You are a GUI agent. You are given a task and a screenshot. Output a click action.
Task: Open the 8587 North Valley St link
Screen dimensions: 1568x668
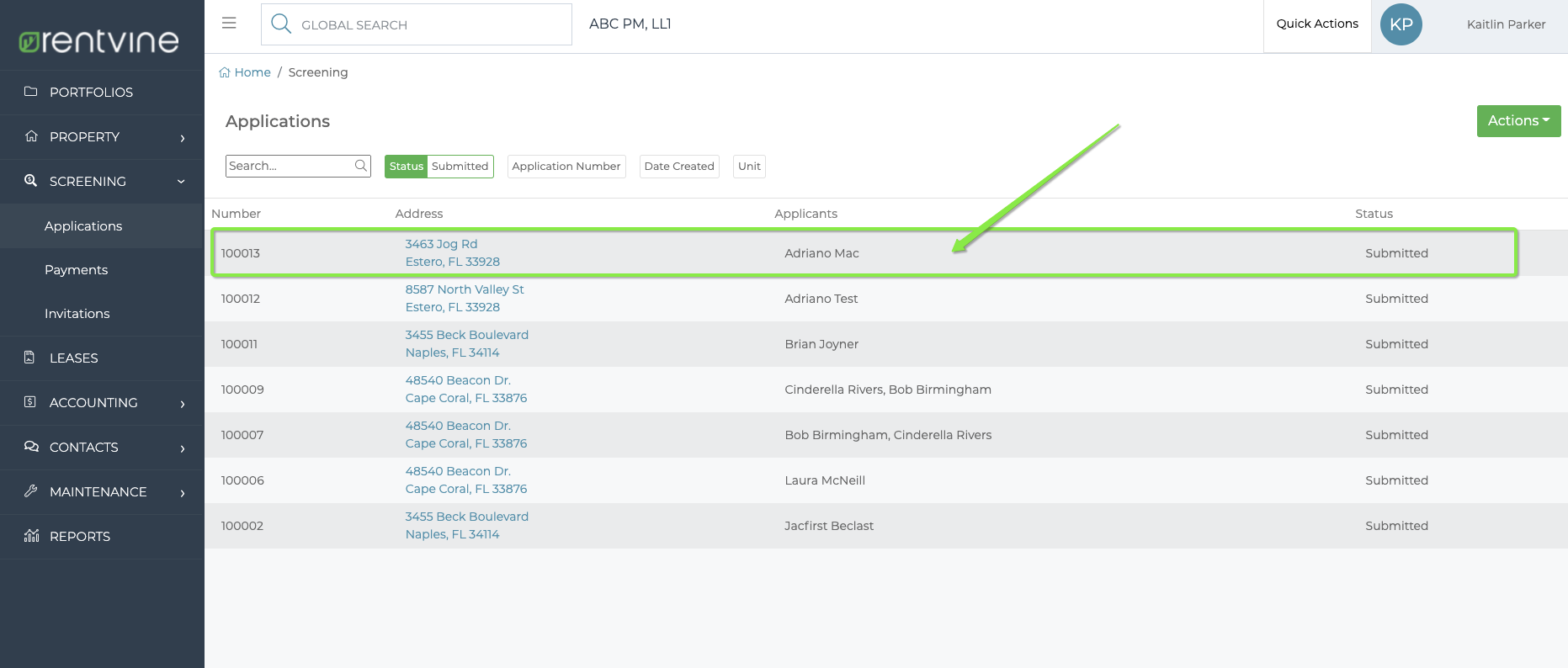tap(465, 289)
